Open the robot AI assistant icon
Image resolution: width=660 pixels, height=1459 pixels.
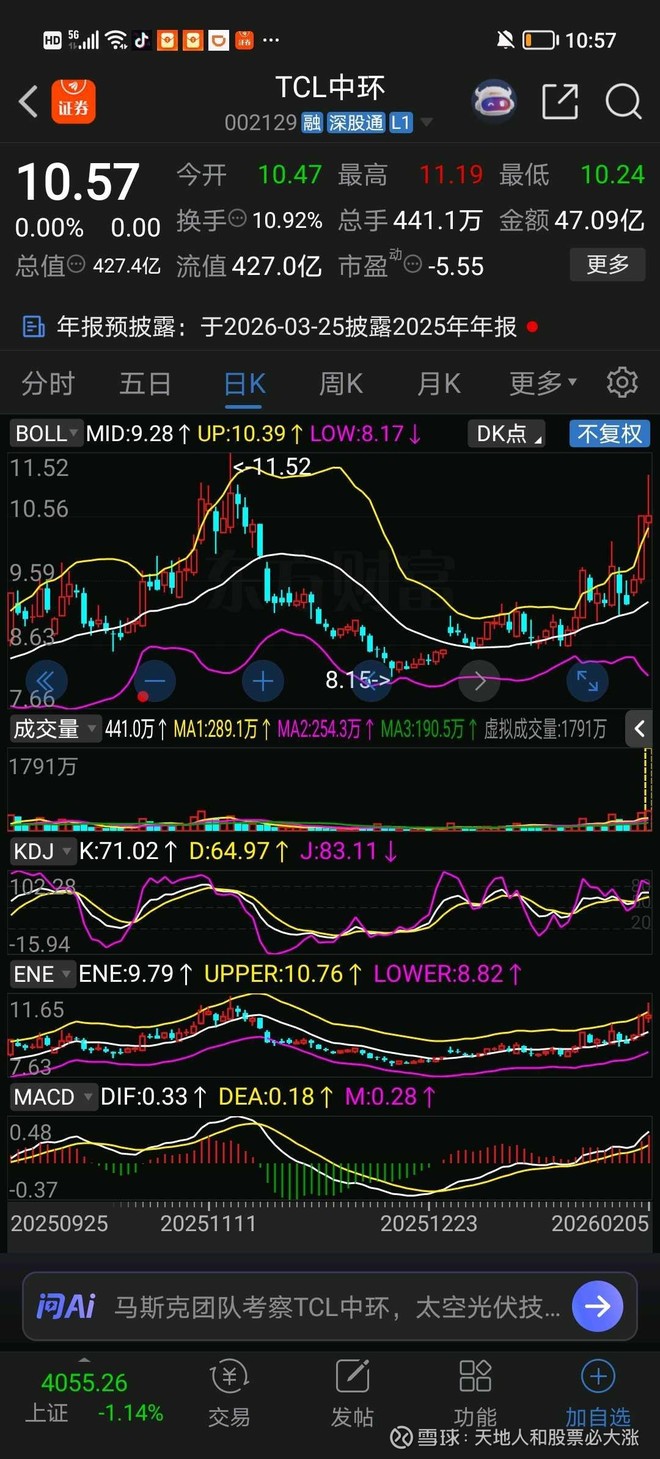click(x=493, y=101)
